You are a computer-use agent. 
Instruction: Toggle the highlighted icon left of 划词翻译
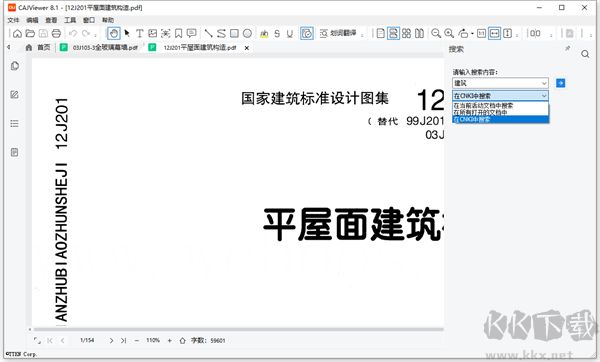coord(307,34)
